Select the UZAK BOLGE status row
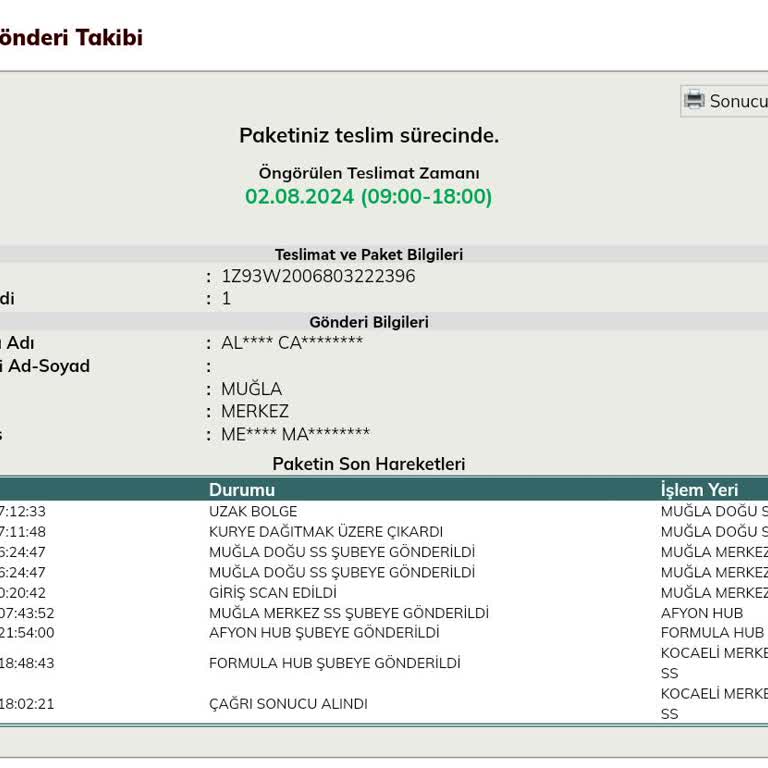Screen dimensions: 768x768 pyautogui.click(x=253, y=511)
